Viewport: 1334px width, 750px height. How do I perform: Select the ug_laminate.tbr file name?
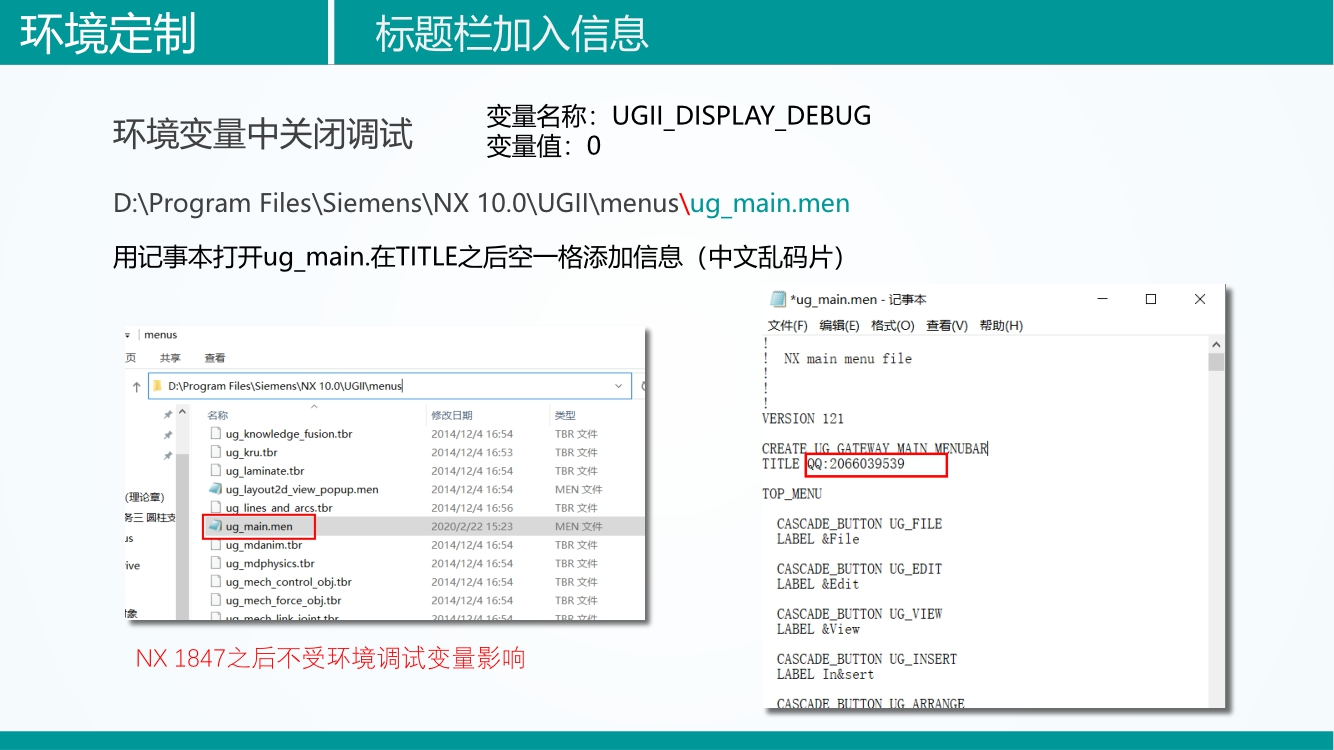click(265, 471)
